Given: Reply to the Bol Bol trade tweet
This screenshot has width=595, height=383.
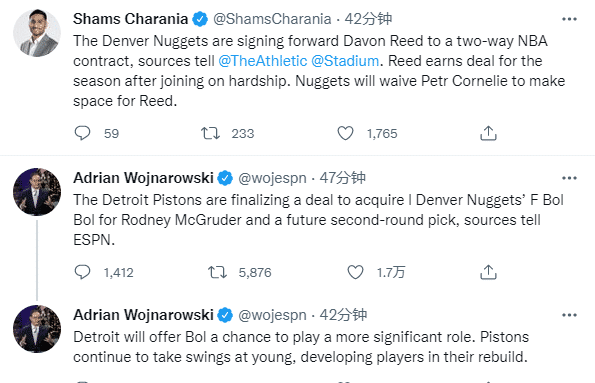Looking at the screenshot, I should pyautogui.click(x=82, y=272).
